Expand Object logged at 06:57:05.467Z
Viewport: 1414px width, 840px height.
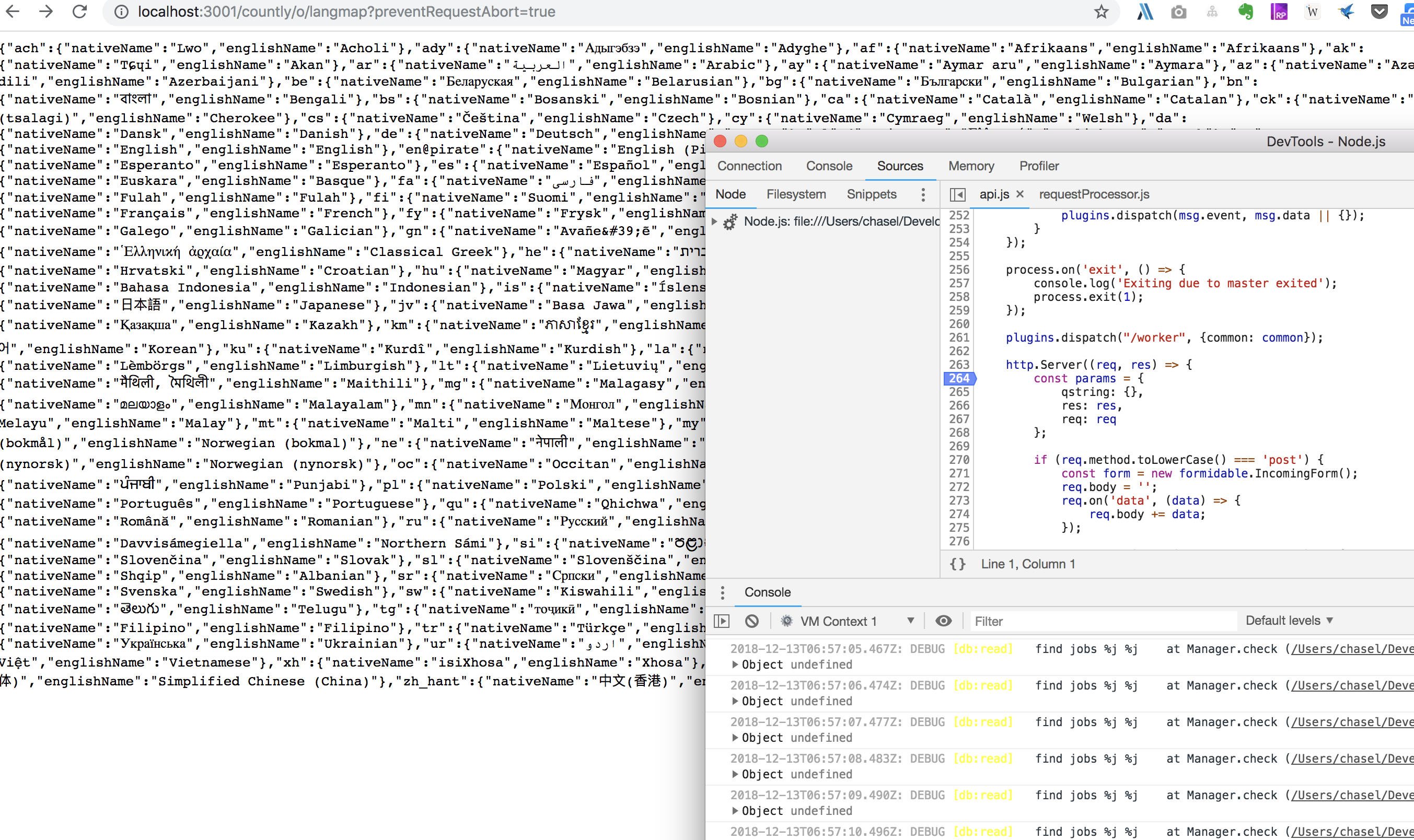[735, 664]
